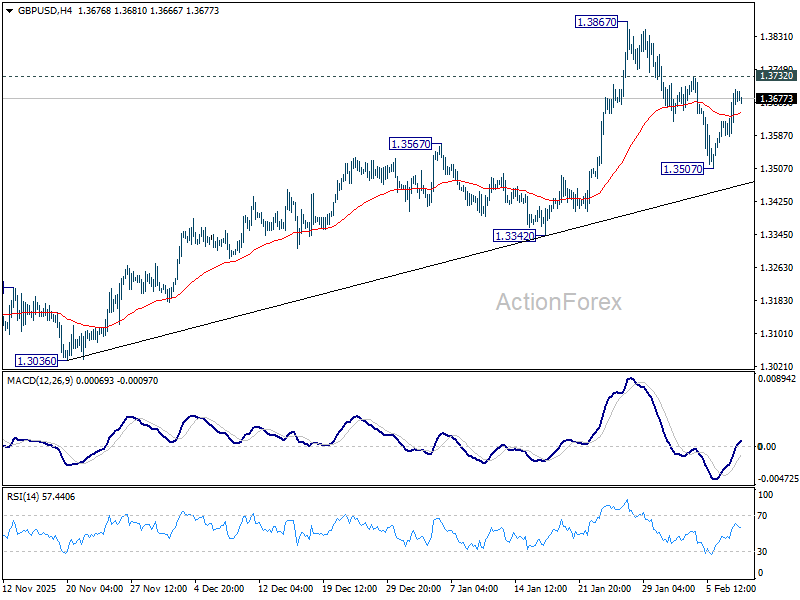800x600 pixels.
Task: Click the 1.30210 price axis value
Action: click(777, 366)
